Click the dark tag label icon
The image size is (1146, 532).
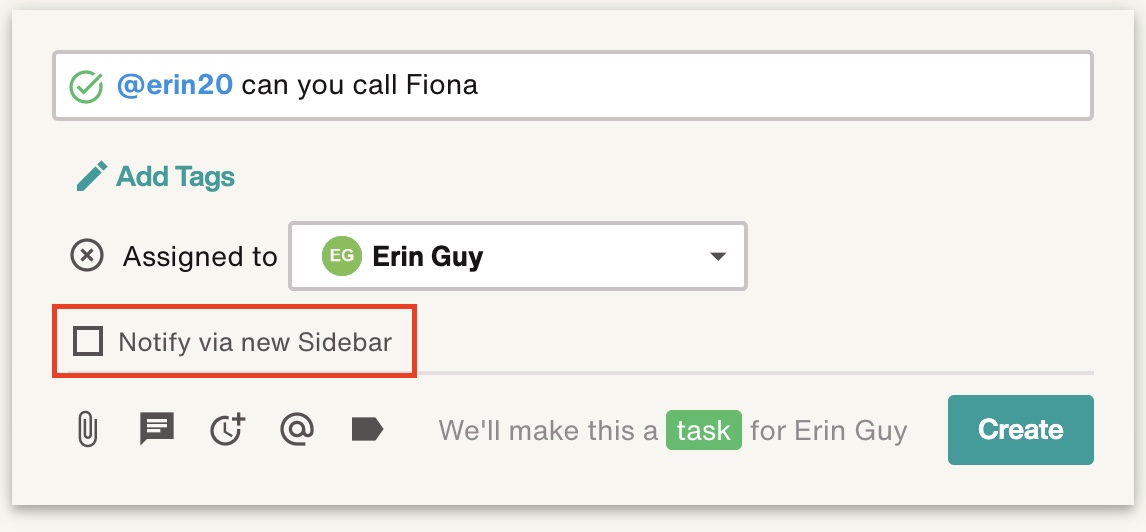point(367,429)
